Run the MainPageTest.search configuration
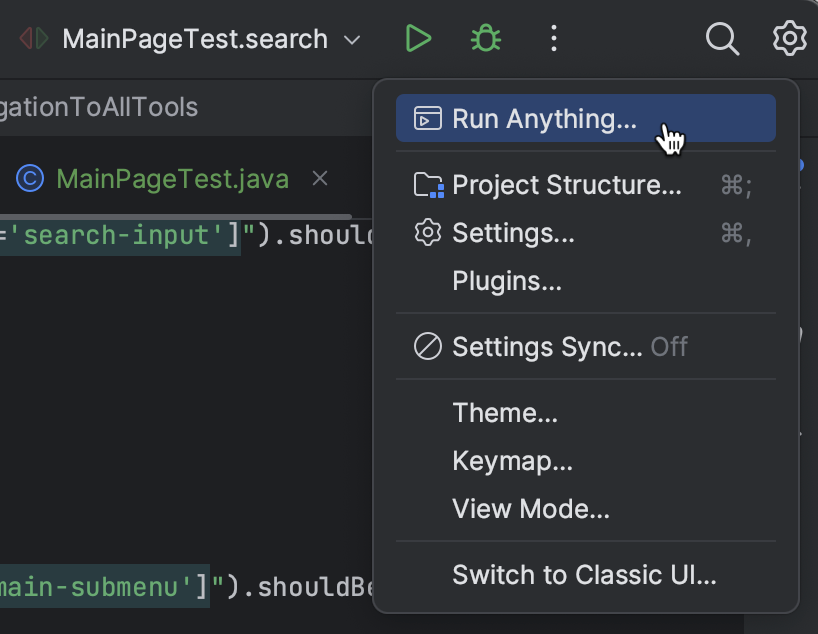The image size is (818, 634). coord(418,39)
